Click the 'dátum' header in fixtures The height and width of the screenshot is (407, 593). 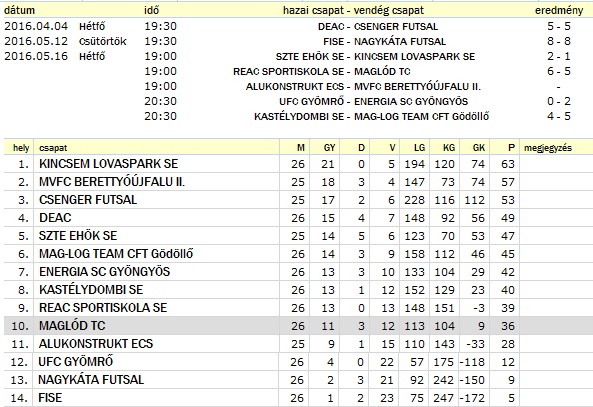coord(19,10)
